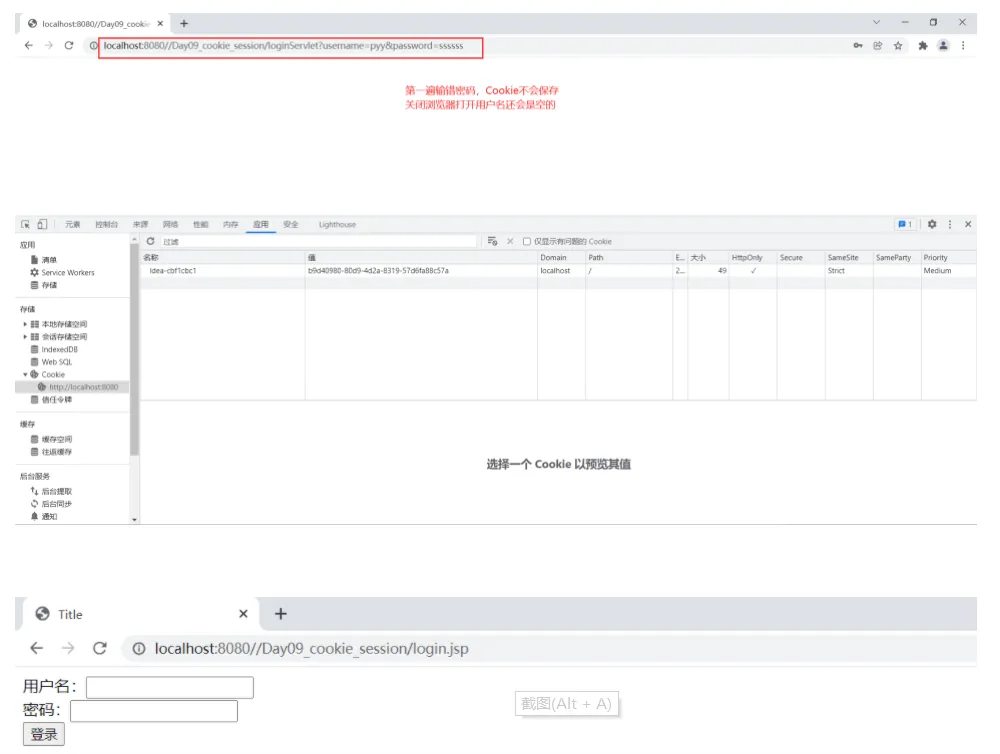
Task: Select 信任令牌 in the storage tree
Action: [51, 399]
